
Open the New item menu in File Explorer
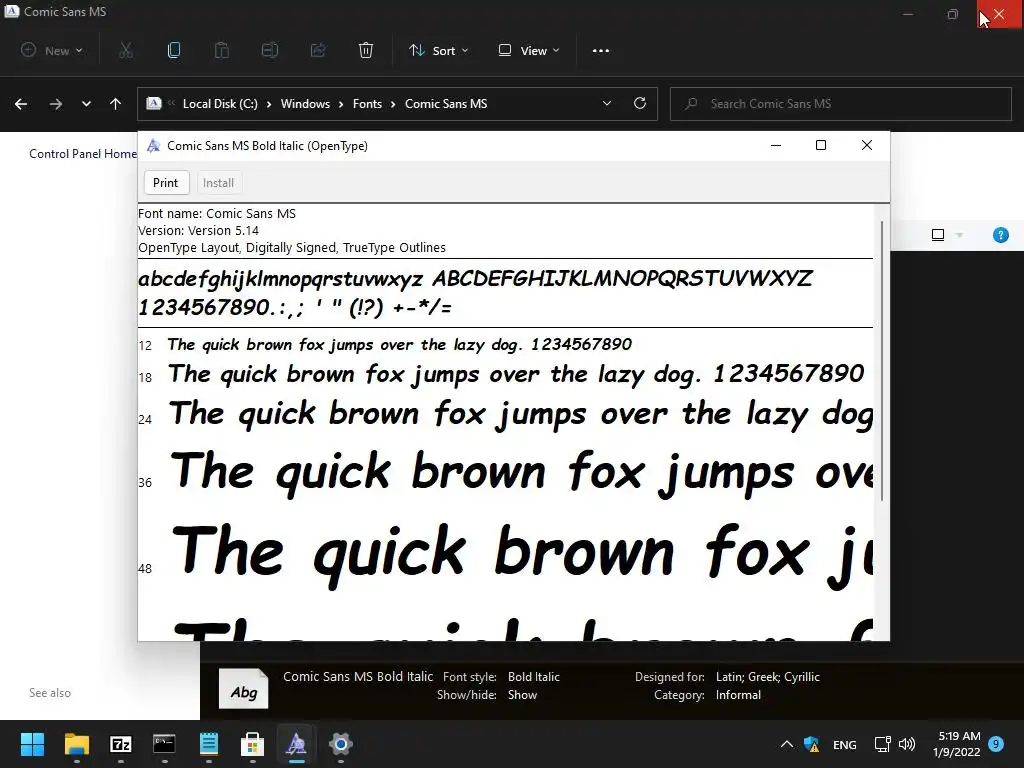[x=52, y=50]
